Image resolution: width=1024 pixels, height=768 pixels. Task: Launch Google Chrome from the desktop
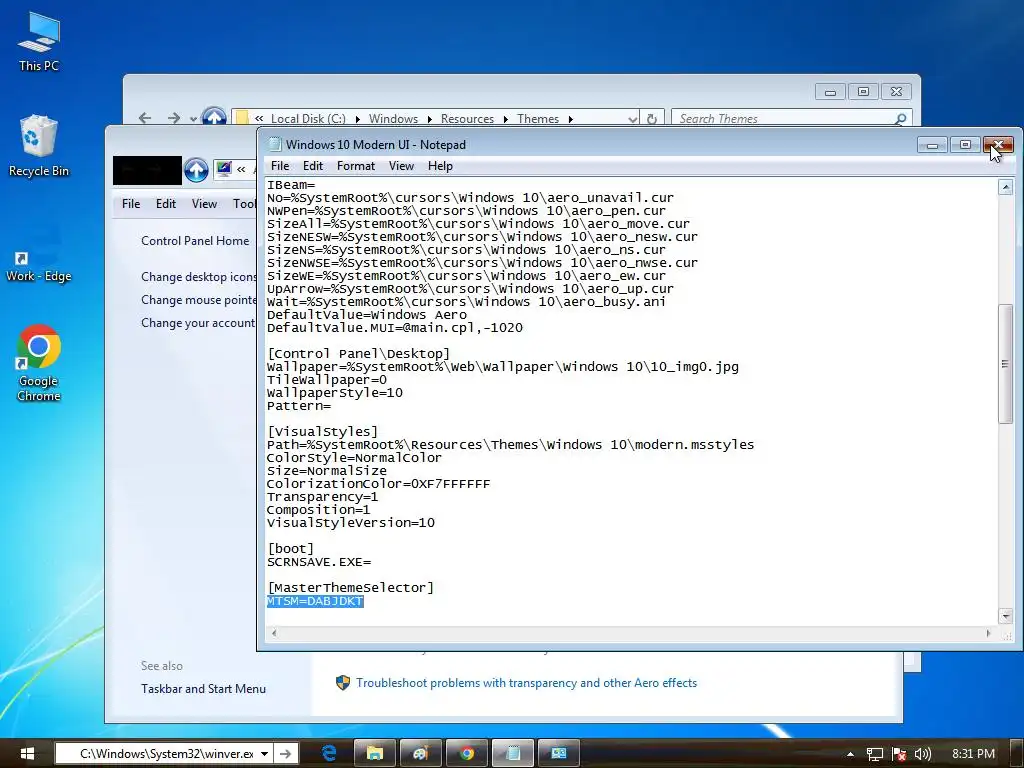[39, 362]
